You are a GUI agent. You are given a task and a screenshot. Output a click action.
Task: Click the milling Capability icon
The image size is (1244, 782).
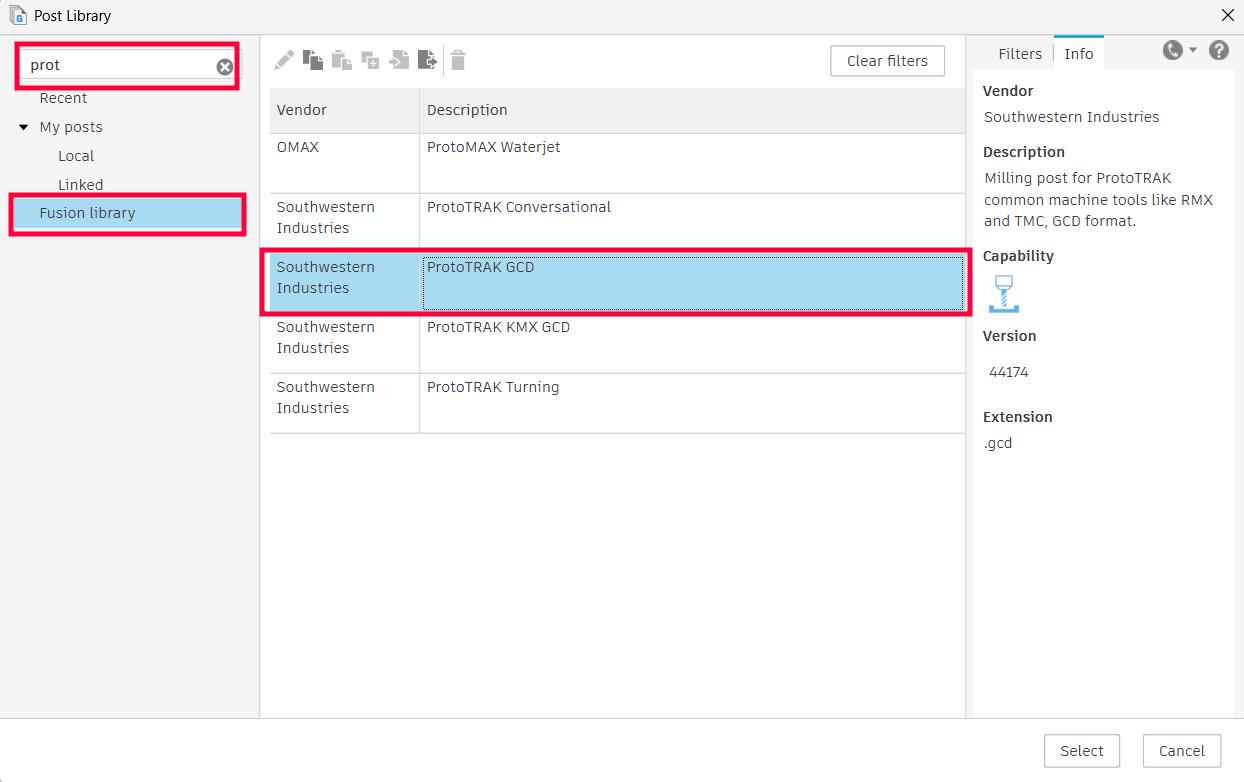[x=1003, y=294]
